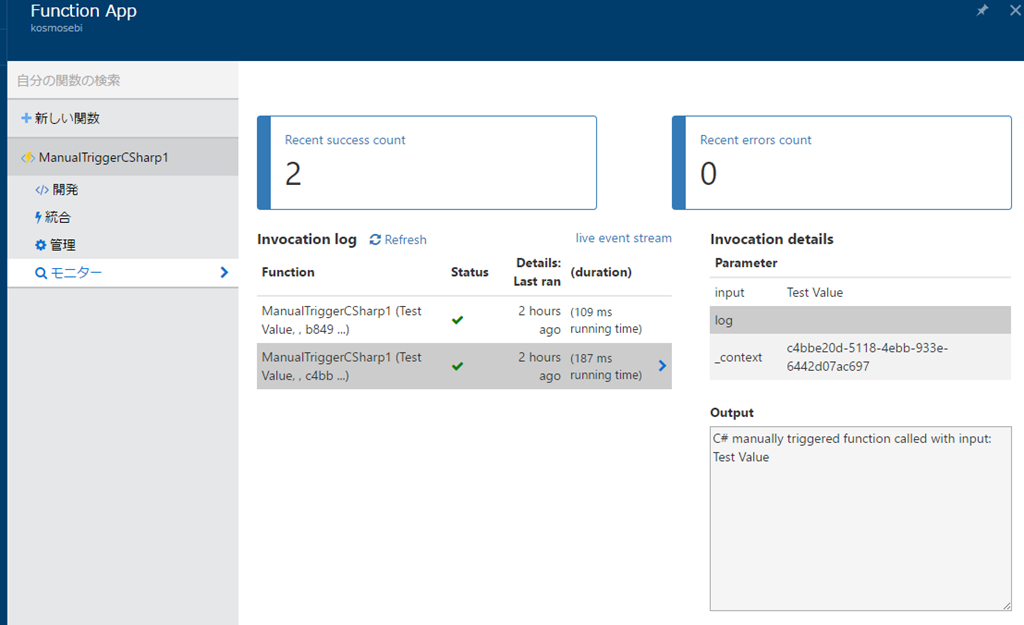The width and height of the screenshot is (1024, 625).
Task: Expand the selected c4bb invocation row arrow
Action: coord(662,366)
